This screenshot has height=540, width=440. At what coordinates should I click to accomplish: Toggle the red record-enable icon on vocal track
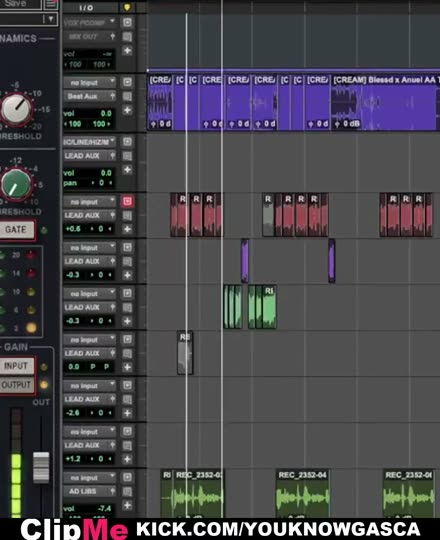point(127,201)
